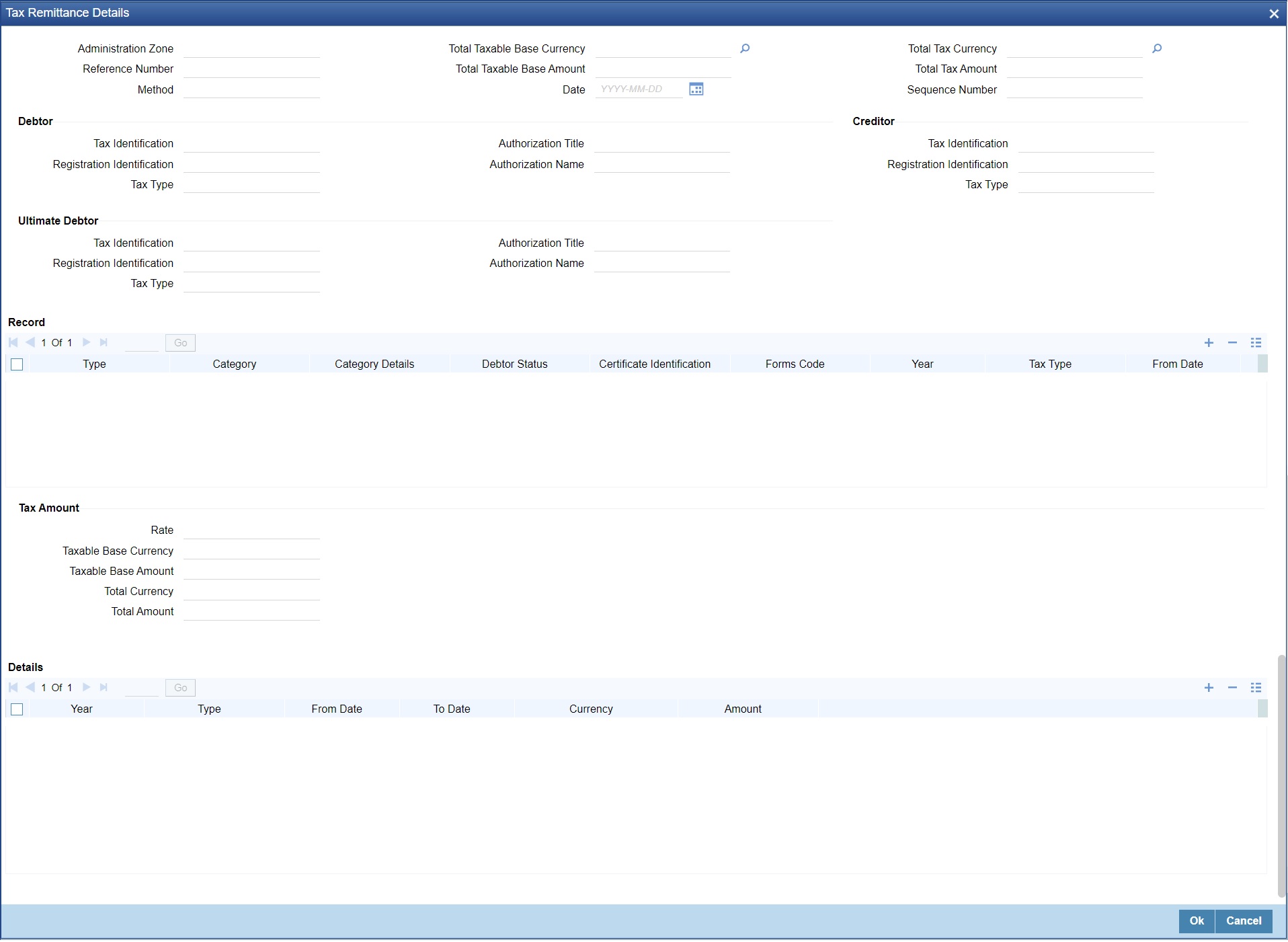Go to last page of Record table
This screenshot has height=942, width=1288.
pyautogui.click(x=104, y=342)
